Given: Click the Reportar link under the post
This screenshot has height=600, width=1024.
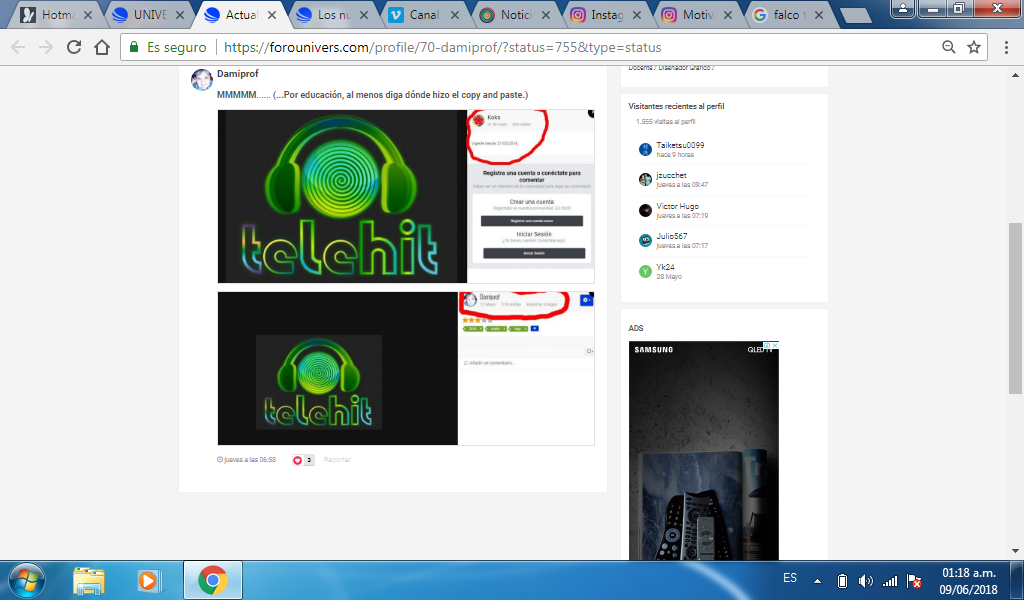Looking at the screenshot, I should click(337, 460).
